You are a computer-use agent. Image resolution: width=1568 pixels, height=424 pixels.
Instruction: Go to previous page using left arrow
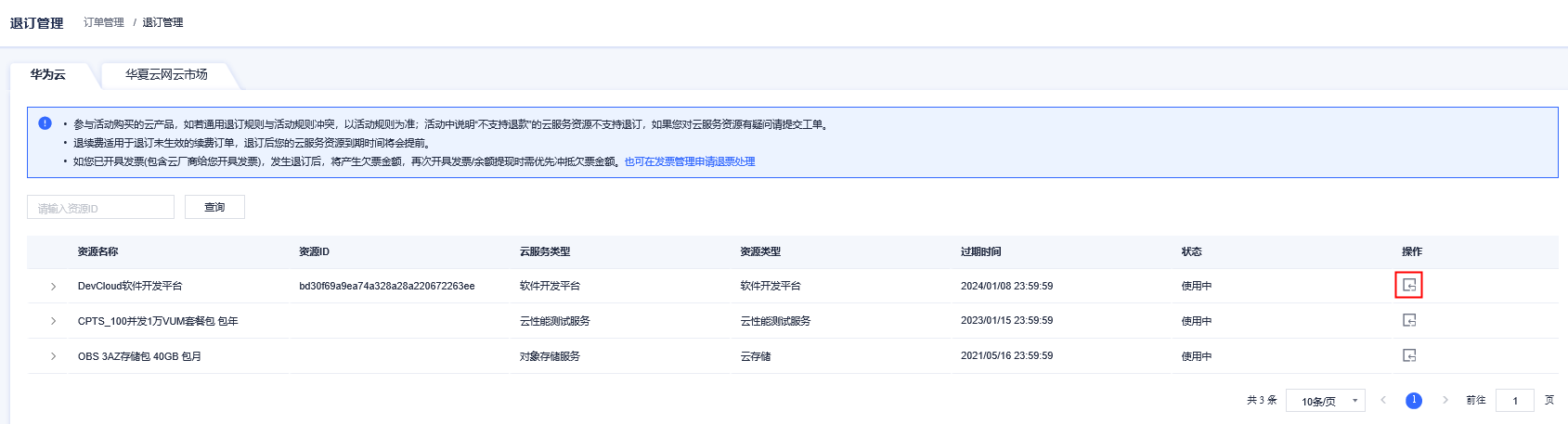(1383, 401)
